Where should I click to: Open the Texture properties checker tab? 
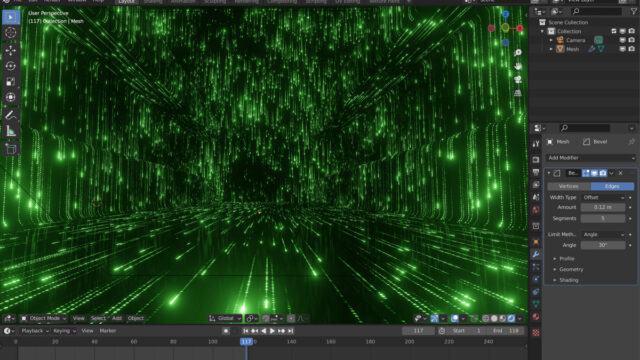point(536,333)
